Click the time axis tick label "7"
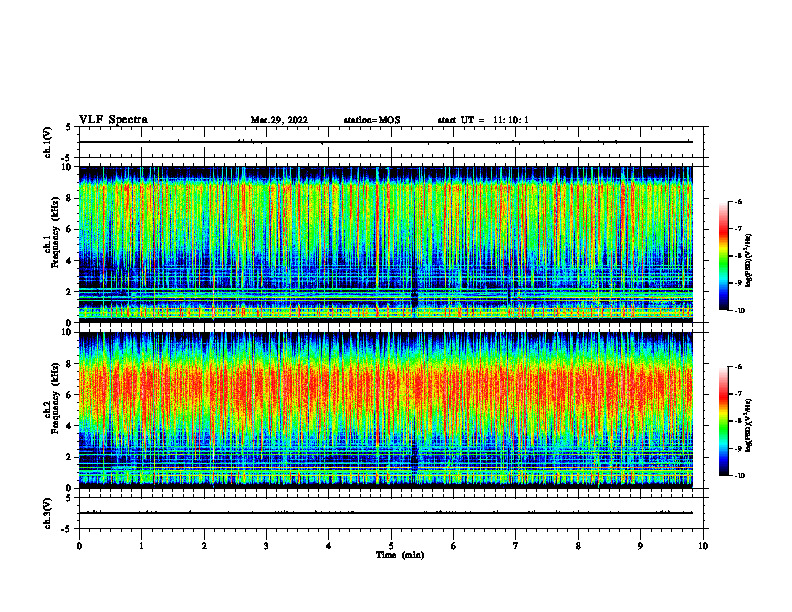The width and height of the screenshot is (792, 612). point(516,546)
